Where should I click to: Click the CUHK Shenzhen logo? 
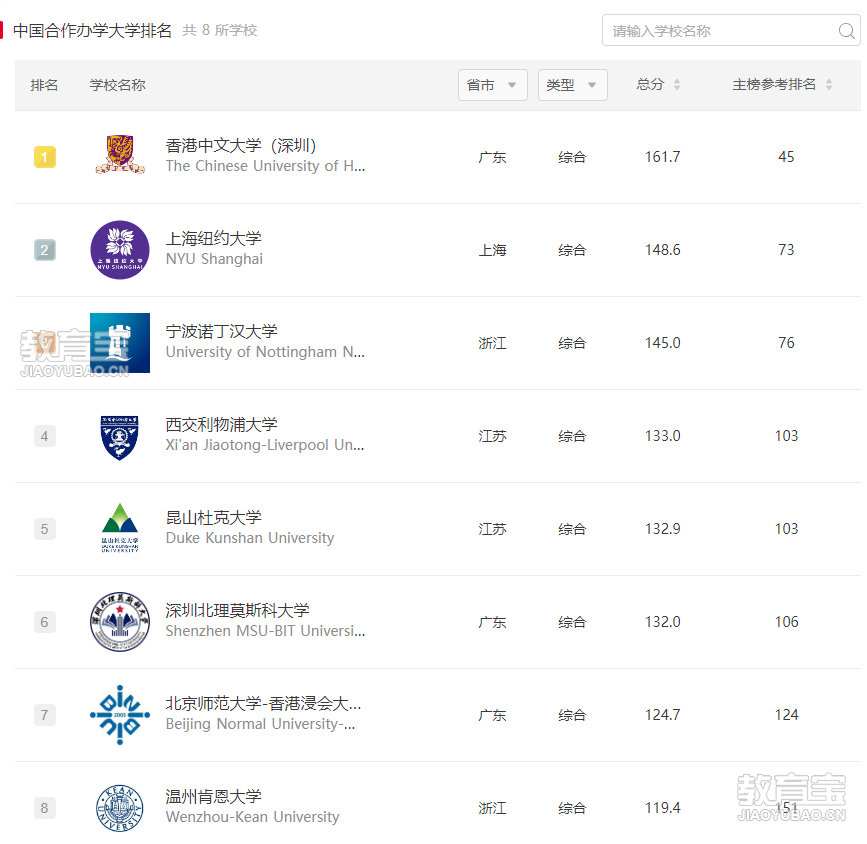pos(120,155)
